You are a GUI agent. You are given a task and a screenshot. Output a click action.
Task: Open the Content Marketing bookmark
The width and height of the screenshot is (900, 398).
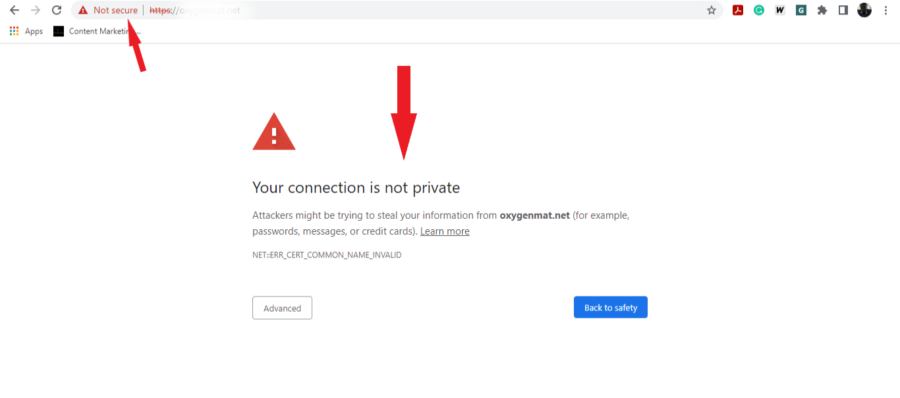pyautogui.click(x=96, y=32)
